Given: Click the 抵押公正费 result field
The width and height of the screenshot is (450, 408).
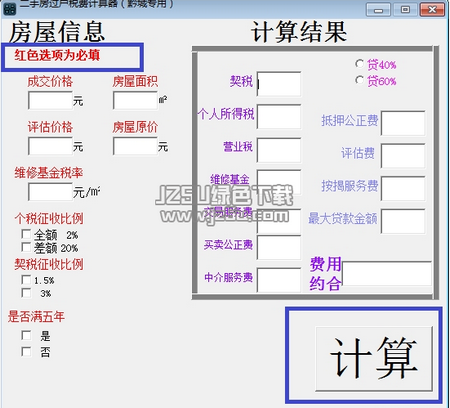Looking at the screenshot, I should [x=403, y=123].
